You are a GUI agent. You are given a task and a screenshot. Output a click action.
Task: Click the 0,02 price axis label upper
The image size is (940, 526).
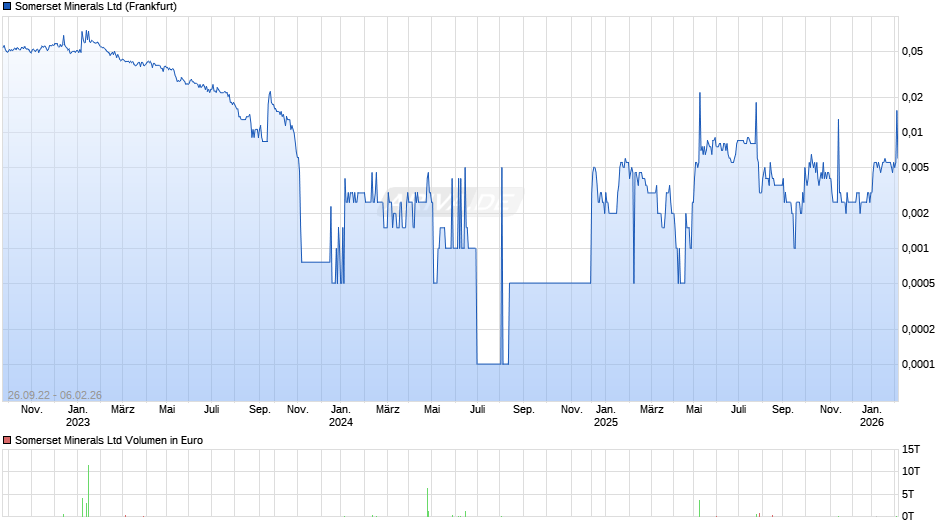(912, 97)
